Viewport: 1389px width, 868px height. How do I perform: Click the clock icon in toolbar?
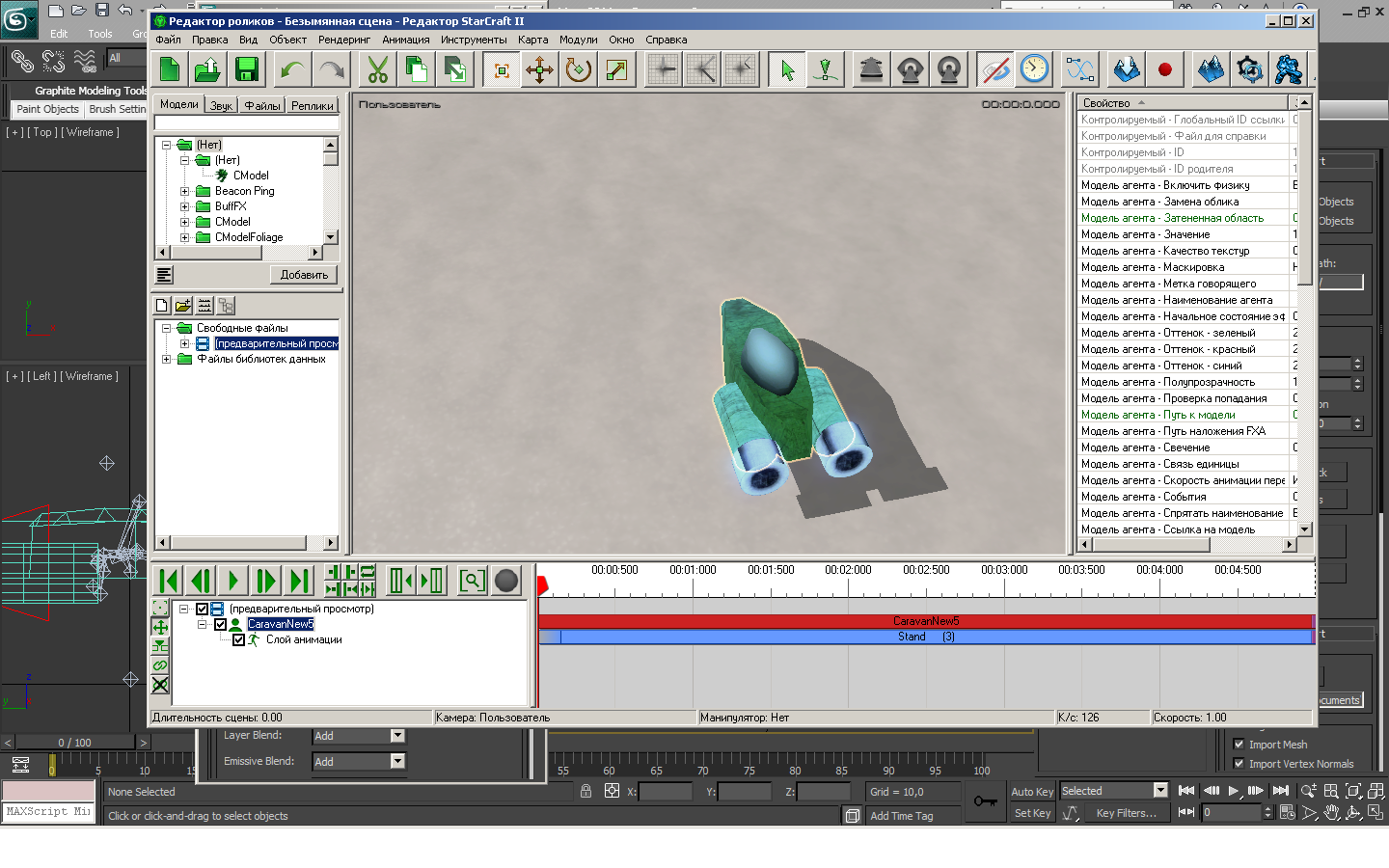pos(1034,69)
